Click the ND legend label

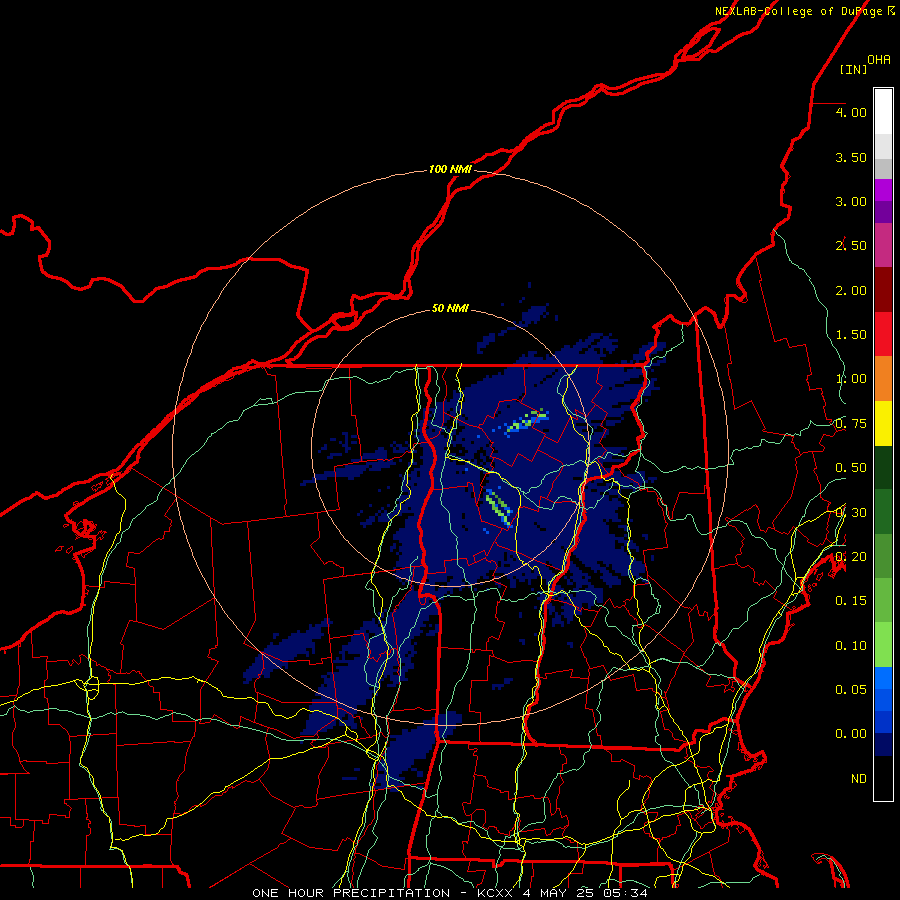pos(859,779)
